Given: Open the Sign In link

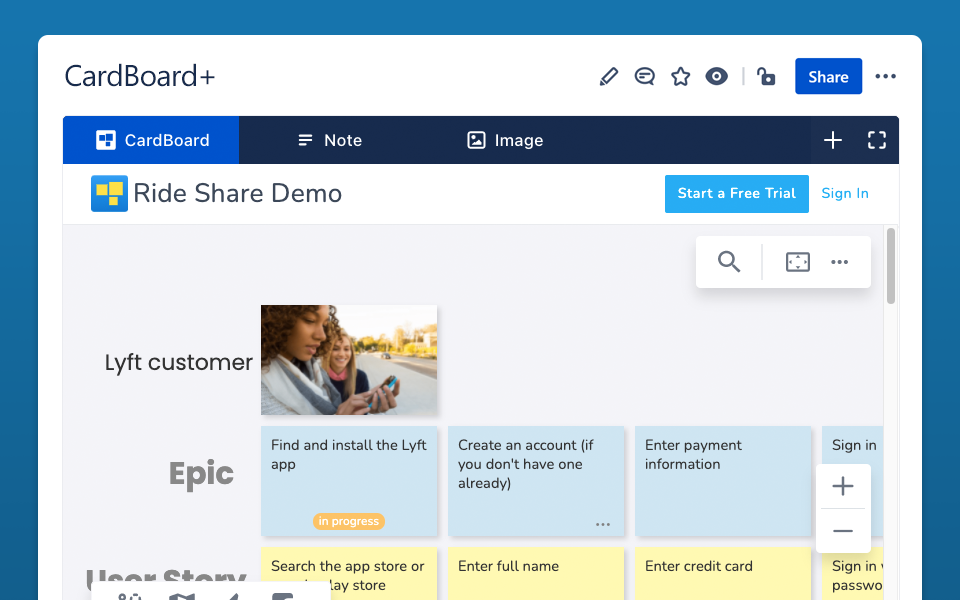Looking at the screenshot, I should [845, 193].
